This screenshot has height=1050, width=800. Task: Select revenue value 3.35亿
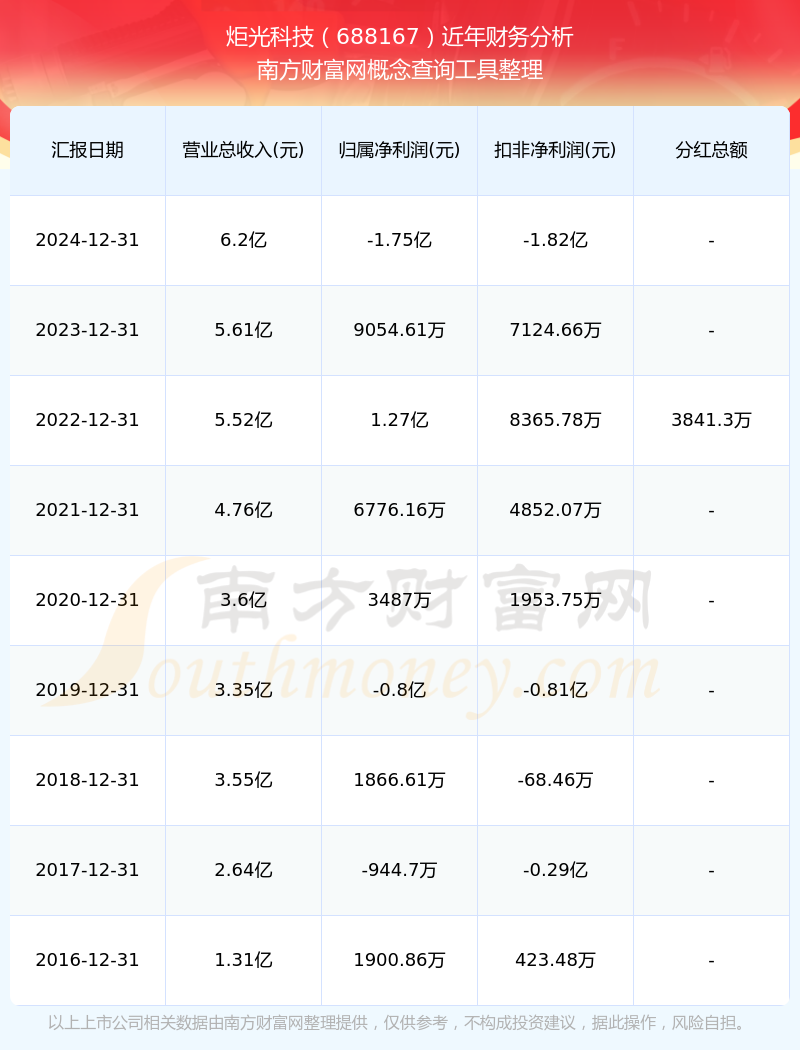point(243,690)
